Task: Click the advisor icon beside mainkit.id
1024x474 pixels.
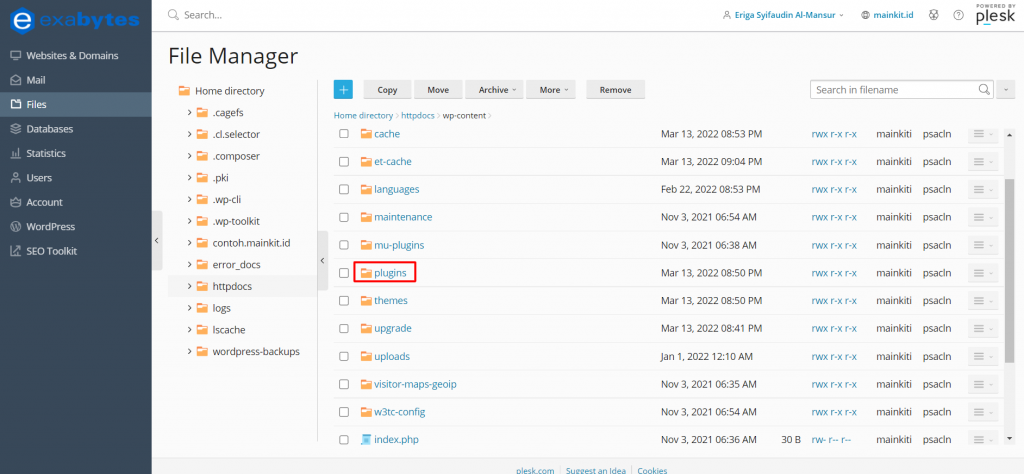Action: 933,15
